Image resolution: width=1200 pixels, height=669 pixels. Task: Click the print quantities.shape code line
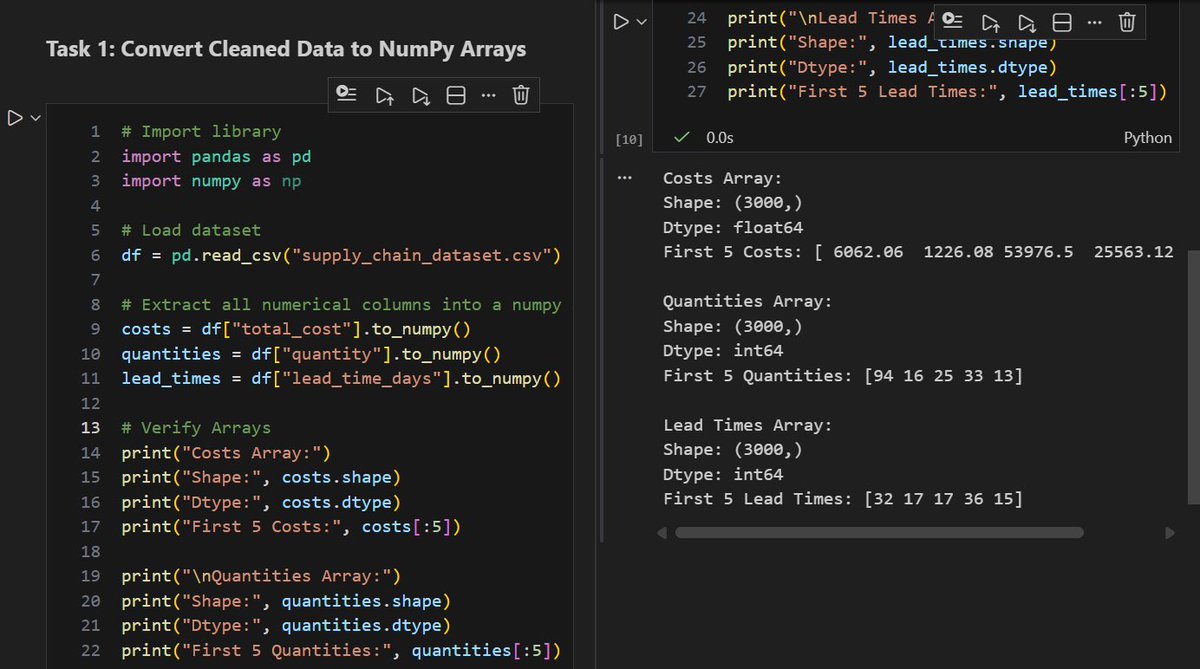click(x=286, y=600)
